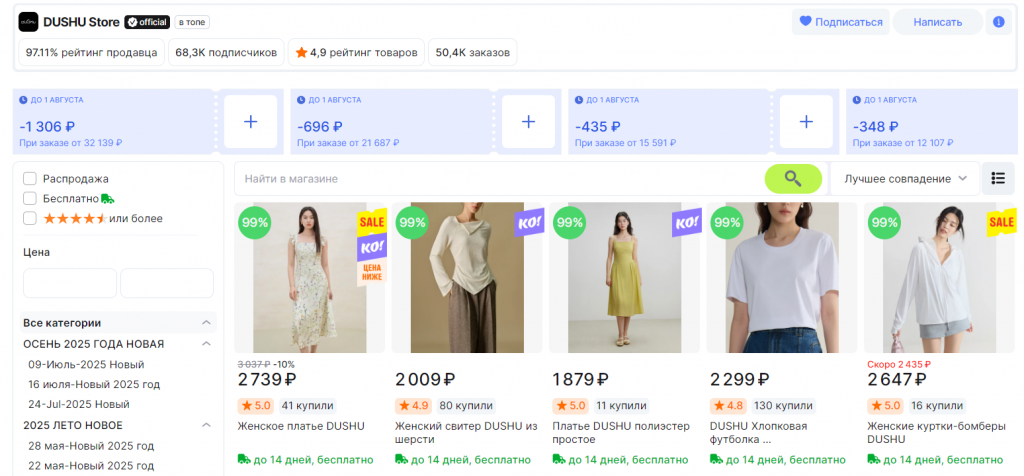Click the 5.0 star rating of Женское платье
Viewport: 1024px width, 476px height.
[x=256, y=405]
